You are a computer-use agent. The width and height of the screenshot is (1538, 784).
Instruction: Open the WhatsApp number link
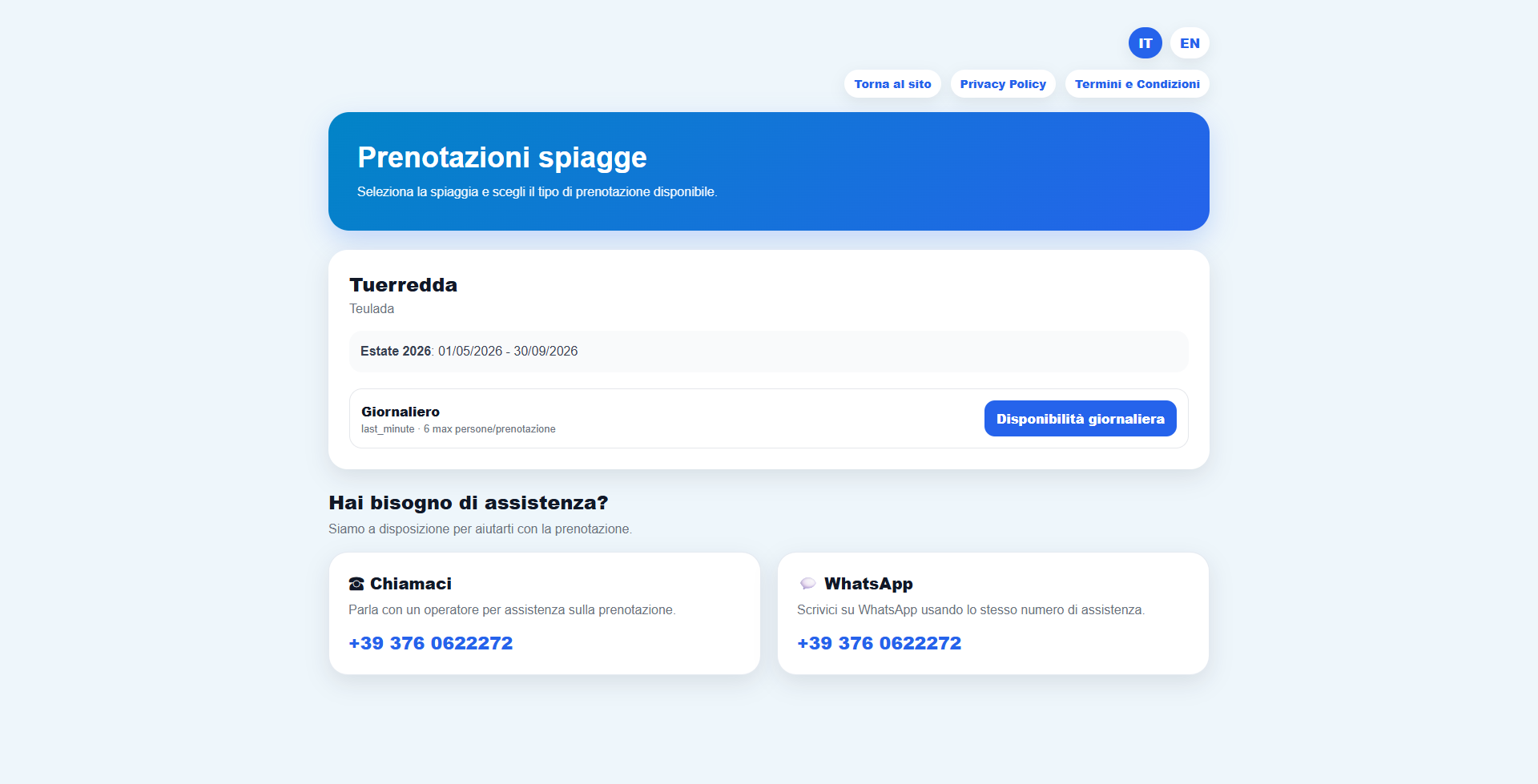(x=880, y=643)
